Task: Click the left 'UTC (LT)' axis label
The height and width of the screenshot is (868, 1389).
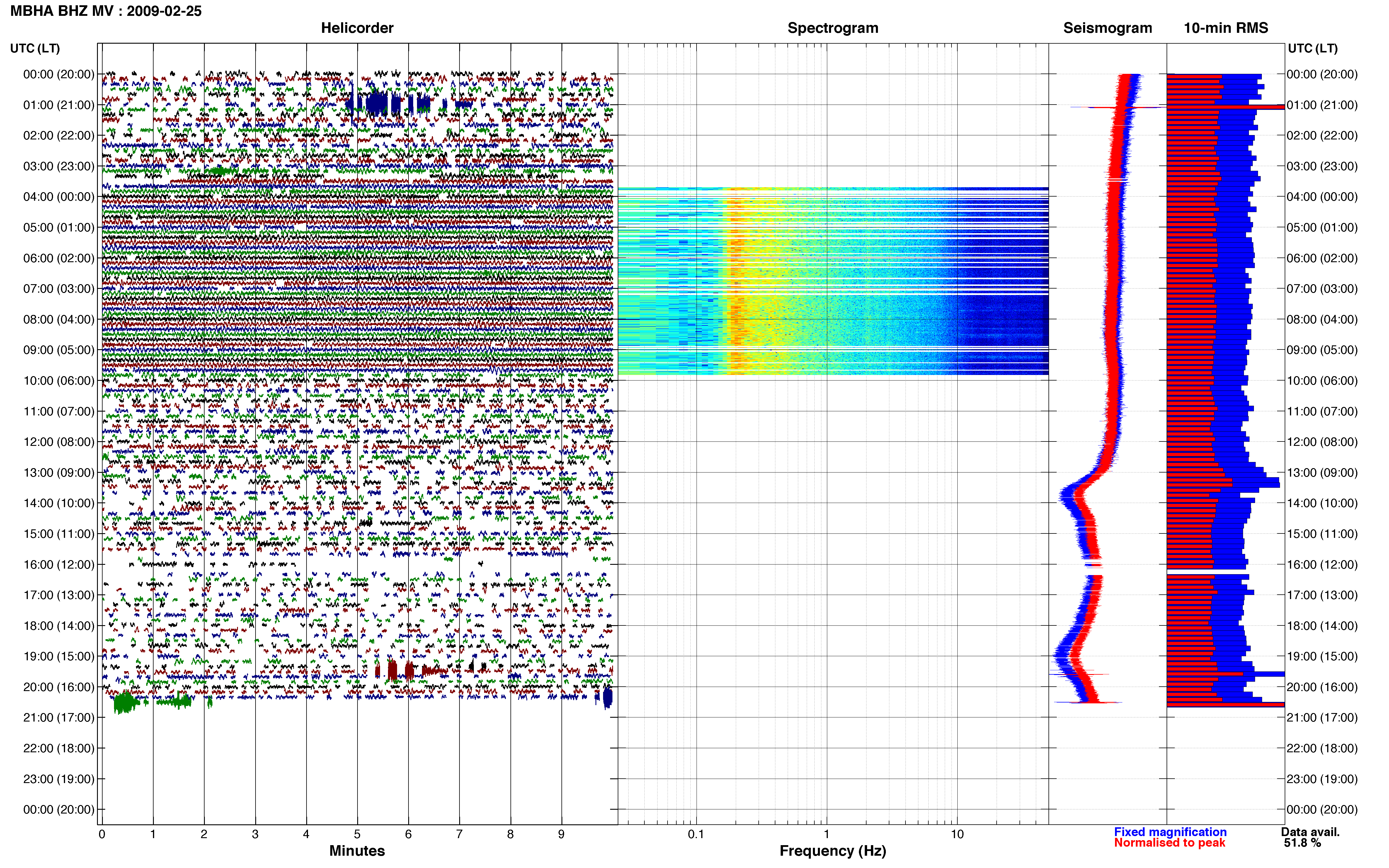Action: pyautogui.click(x=35, y=48)
